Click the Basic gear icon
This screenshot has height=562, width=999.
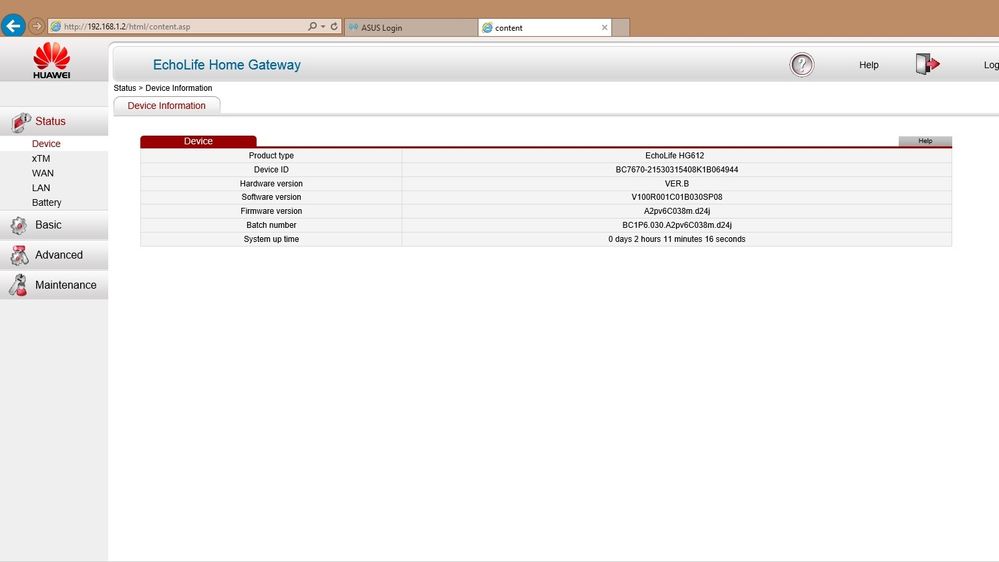18,225
